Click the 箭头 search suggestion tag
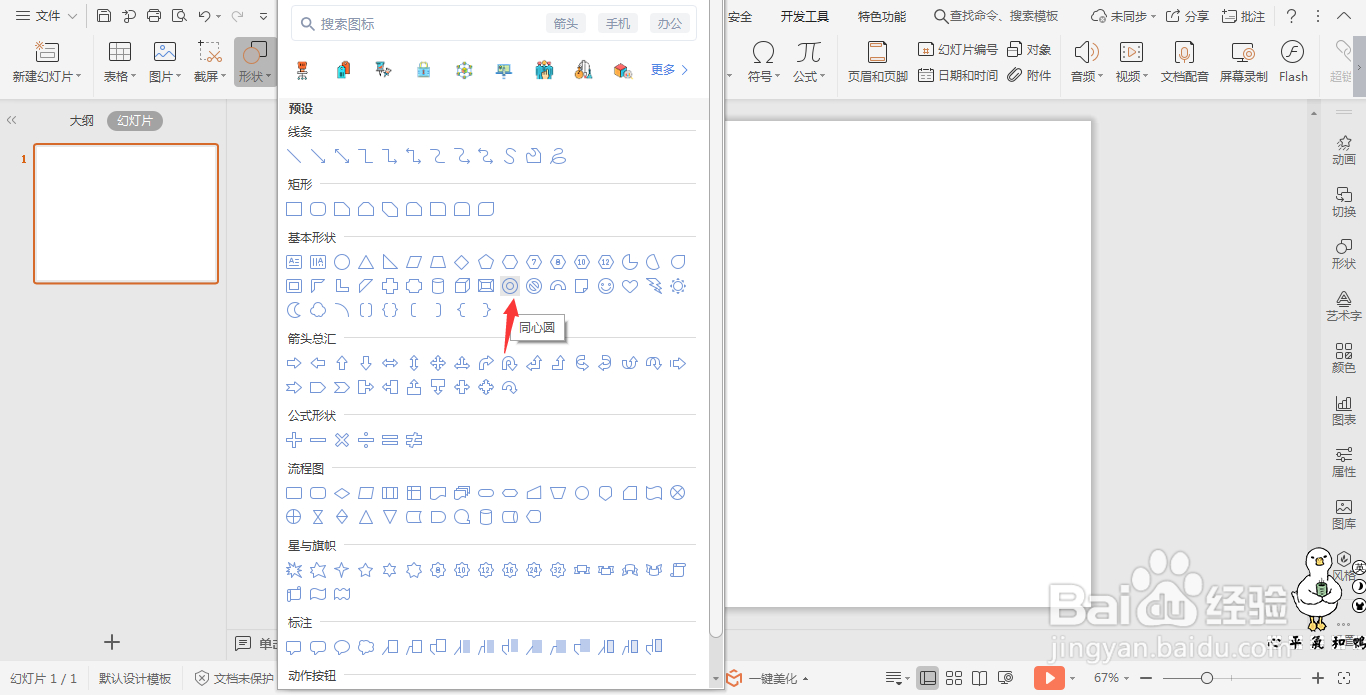This screenshot has height=695, width=1366. 566,23
